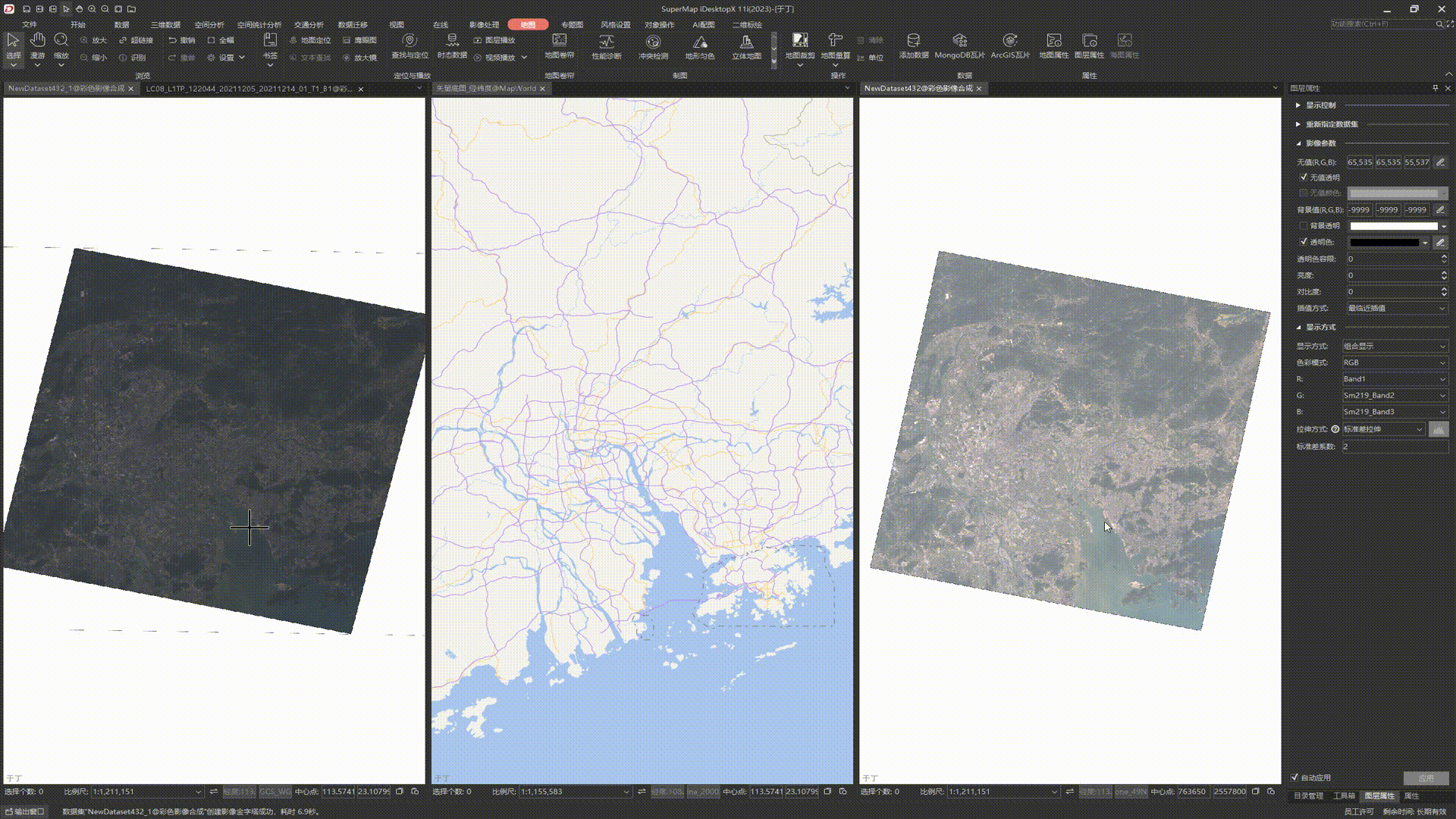This screenshot has height=819, width=1456.
Task: Open the 插值方式 dropdown
Action: 1395,308
